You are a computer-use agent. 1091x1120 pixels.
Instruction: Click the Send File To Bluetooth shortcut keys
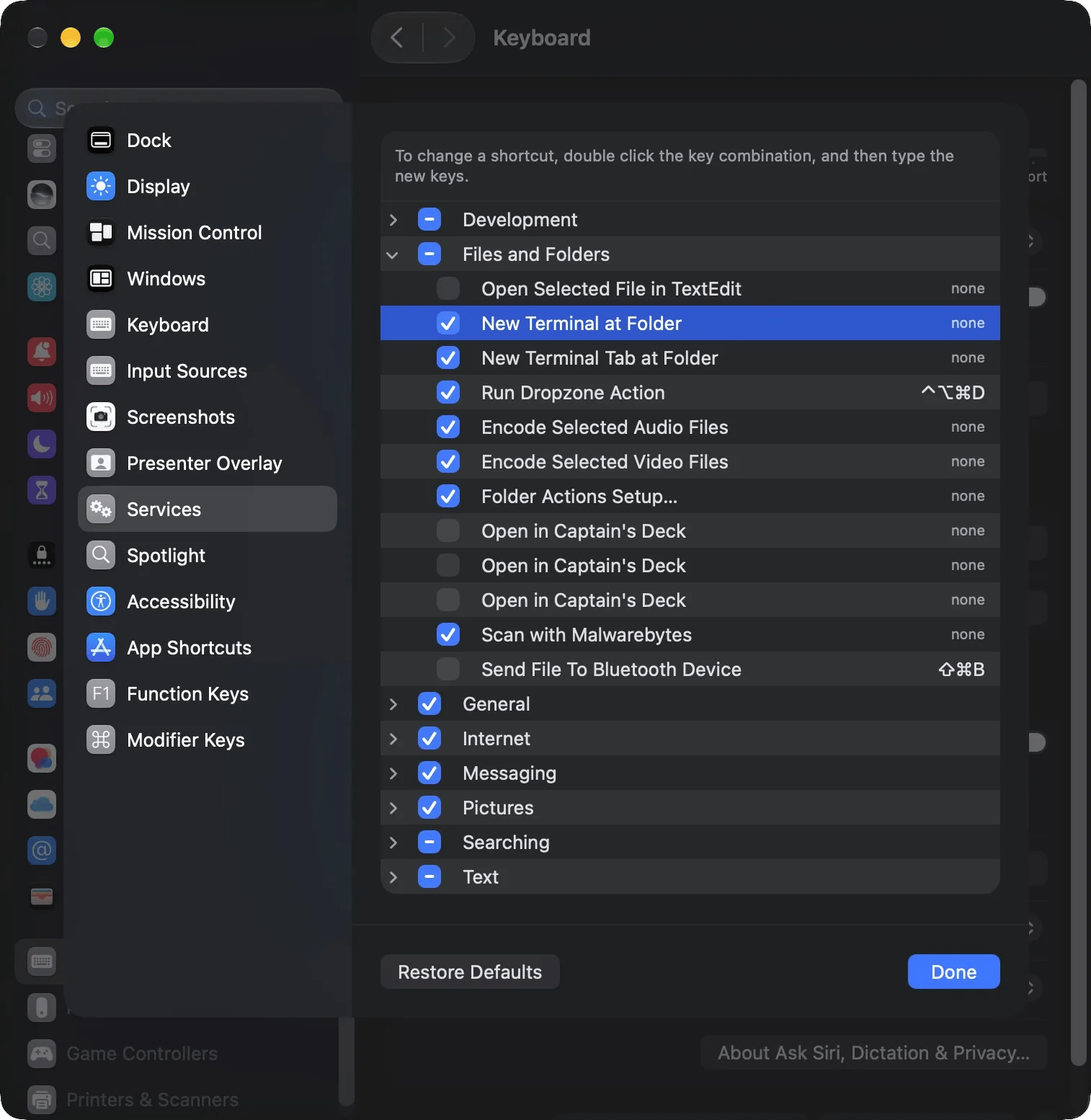pyautogui.click(x=961, y=669)
